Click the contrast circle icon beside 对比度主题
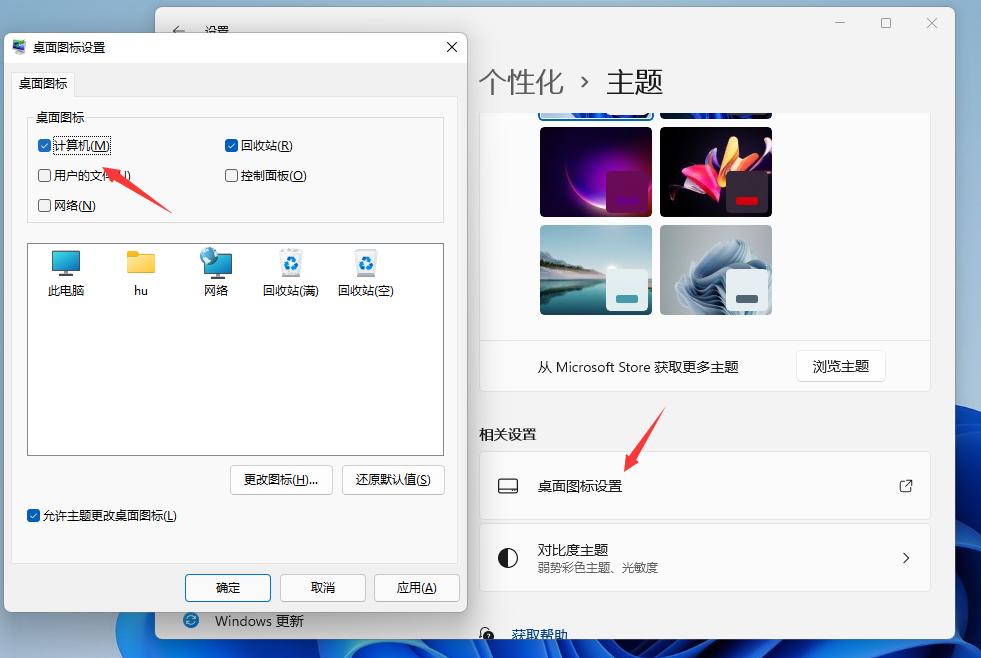The width and height of the screenshot is (981, 658). tap(508, 558)
